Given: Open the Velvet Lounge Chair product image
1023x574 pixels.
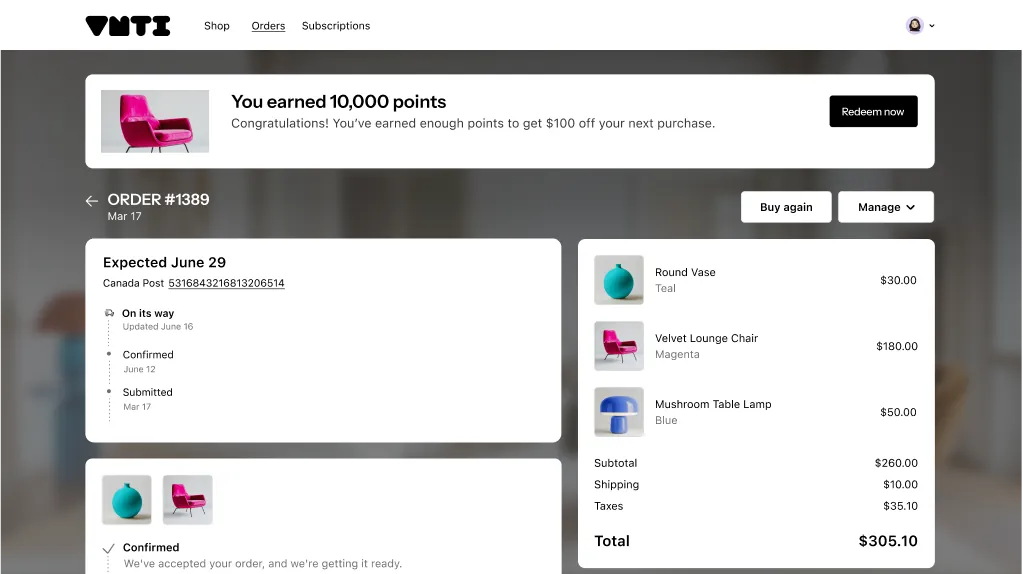Looking at the screenshot, I should tap(618, 346).
